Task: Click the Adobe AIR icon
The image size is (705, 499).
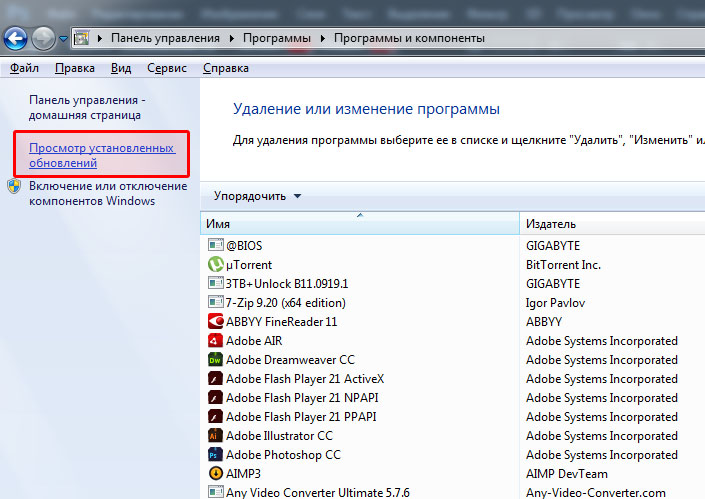Action: pyautogui.click(x=216, y=340)
